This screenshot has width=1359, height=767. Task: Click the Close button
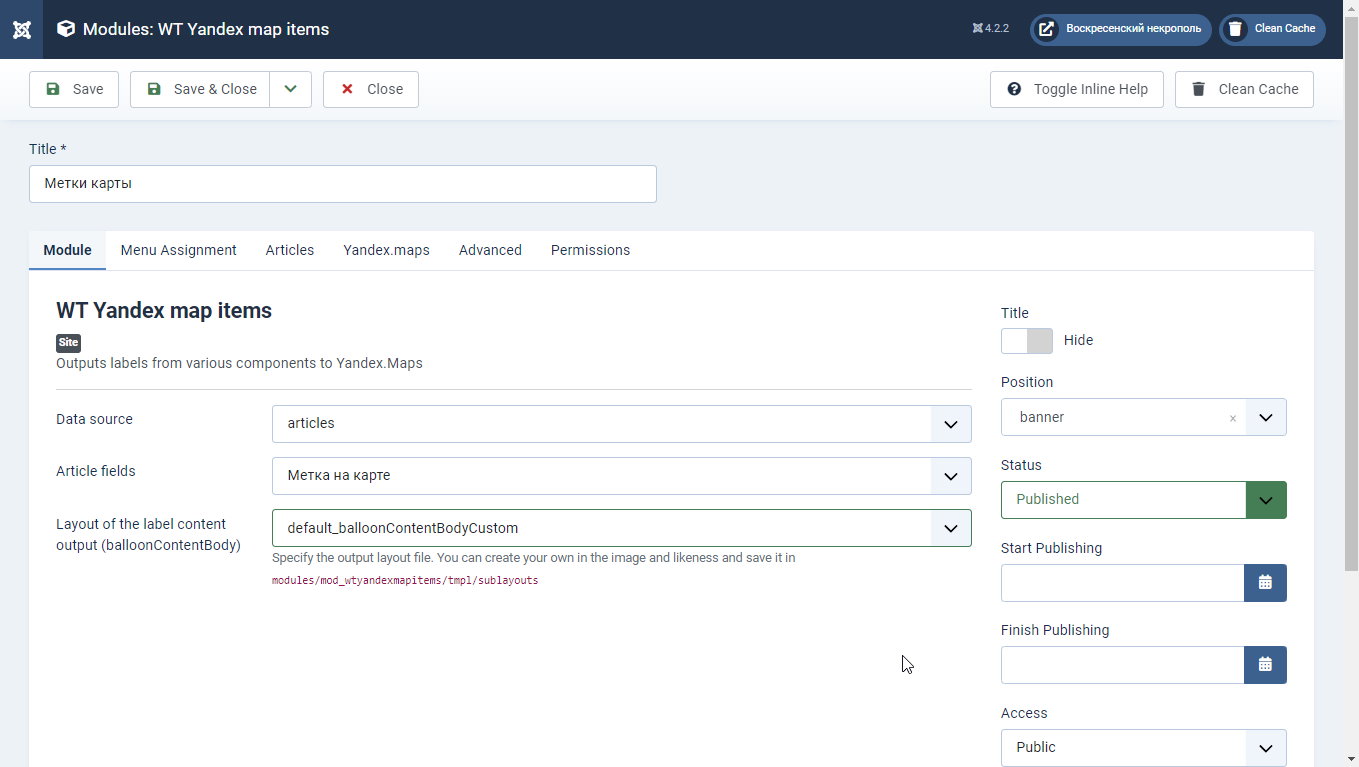pyautogui.click(x=371, y=89)
